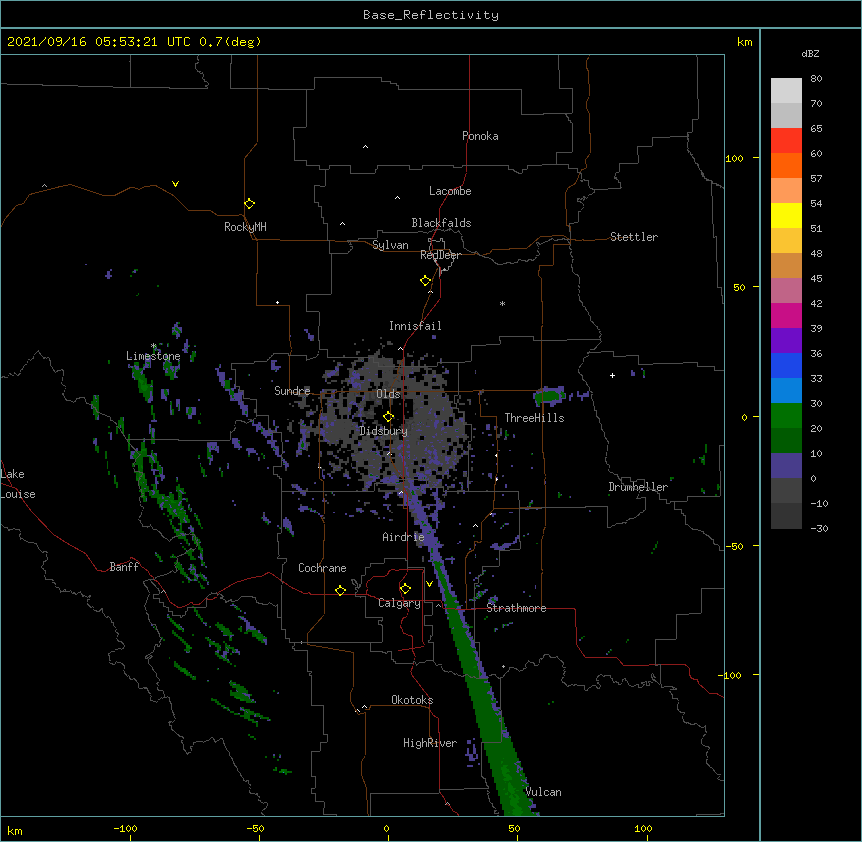This screenshot has width=862, height=842.
Task: Click the Calgary label
Action: click(x=399, y=603)
